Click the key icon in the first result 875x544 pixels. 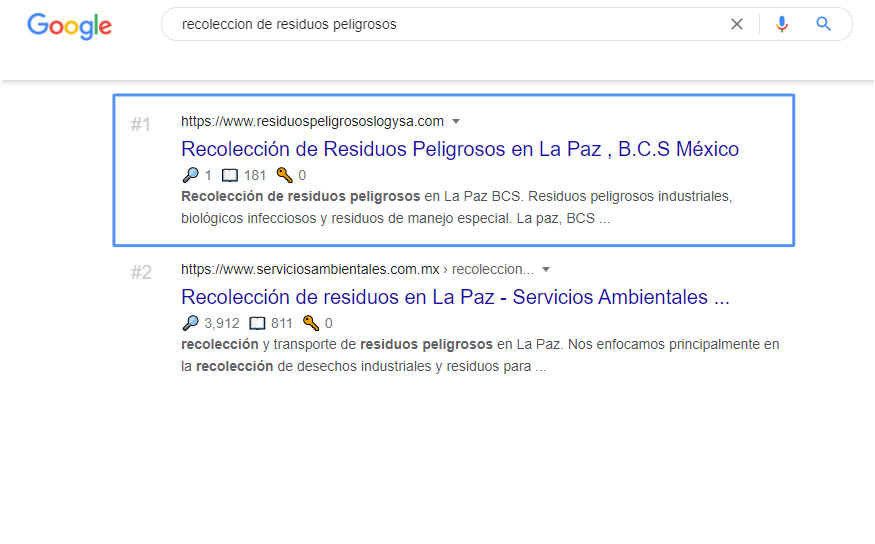(x=284, y=175)
